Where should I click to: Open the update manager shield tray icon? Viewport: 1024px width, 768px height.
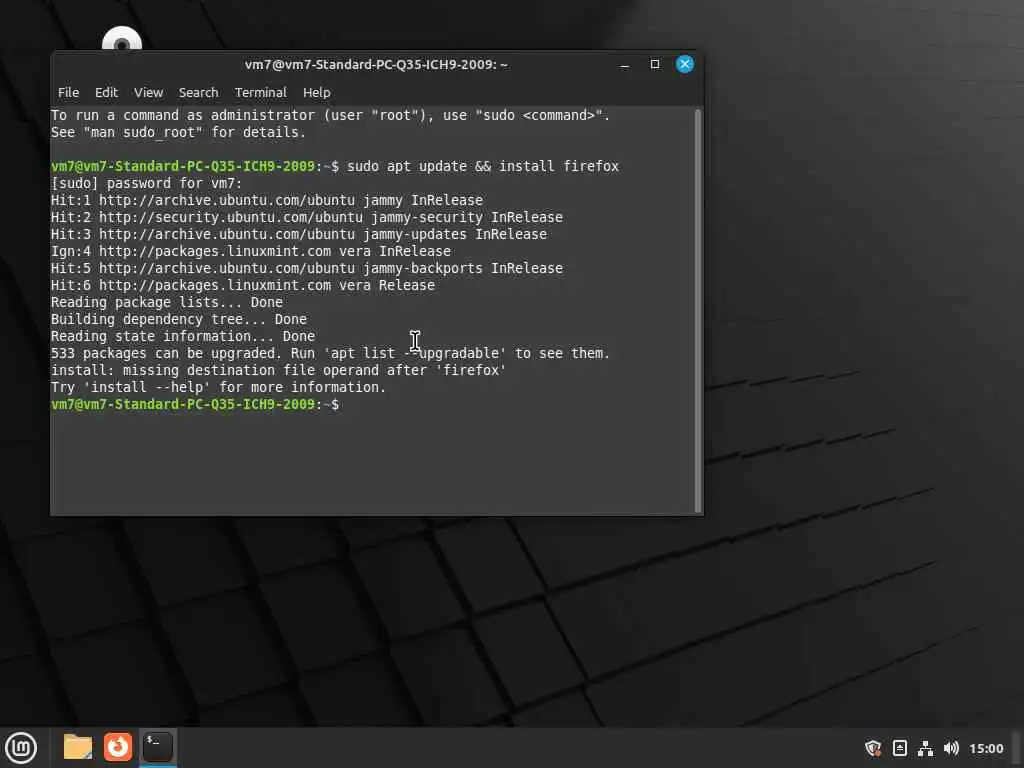point(872,748)
